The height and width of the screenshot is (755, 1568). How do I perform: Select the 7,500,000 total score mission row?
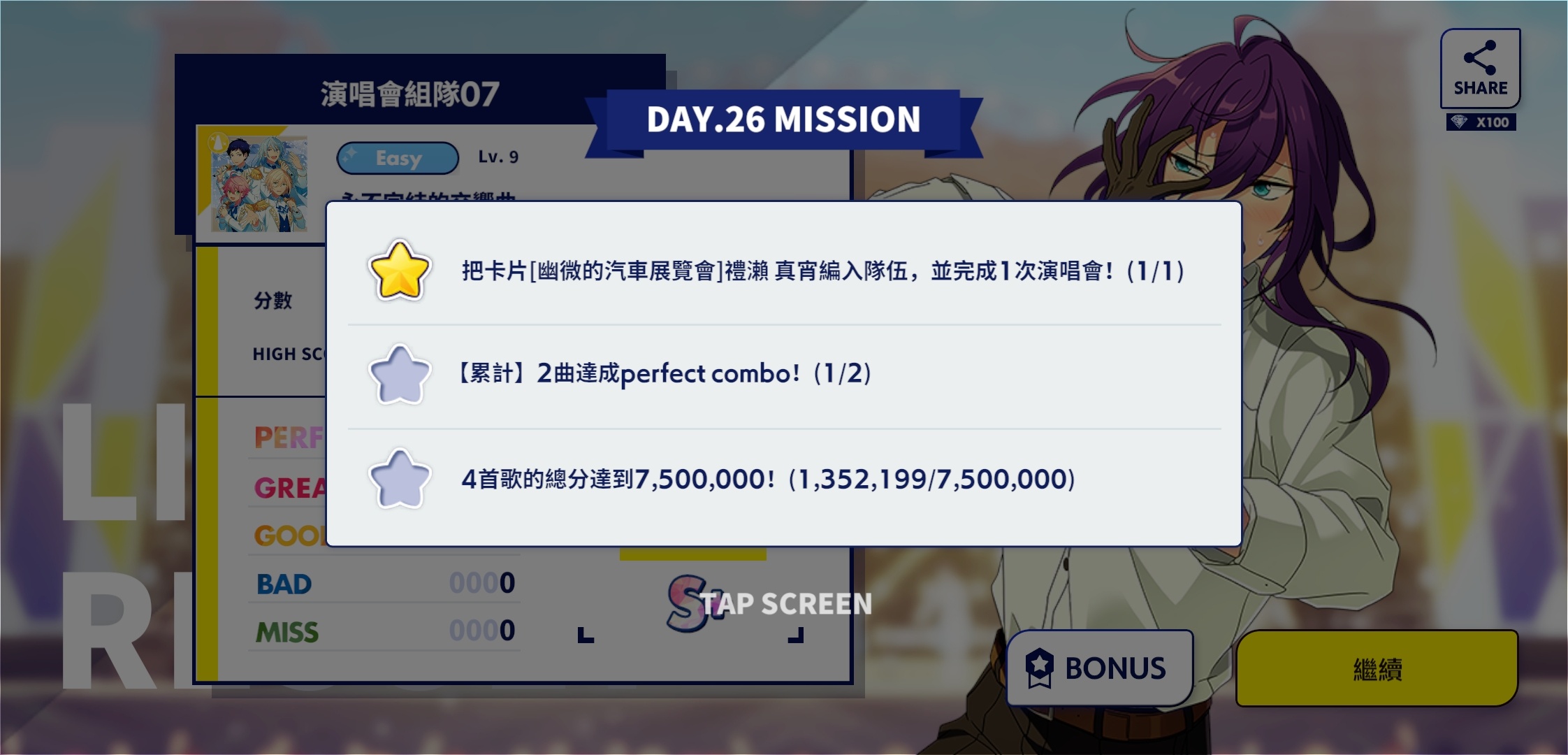coord(784,480)
